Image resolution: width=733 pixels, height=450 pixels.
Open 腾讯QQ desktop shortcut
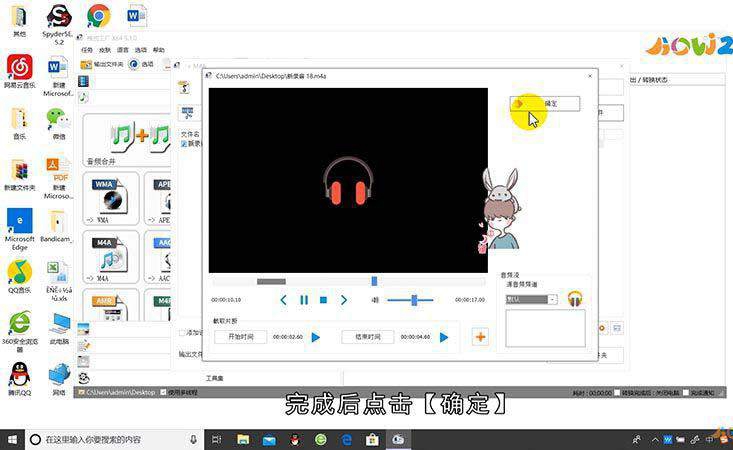click(x=20, y=379)
